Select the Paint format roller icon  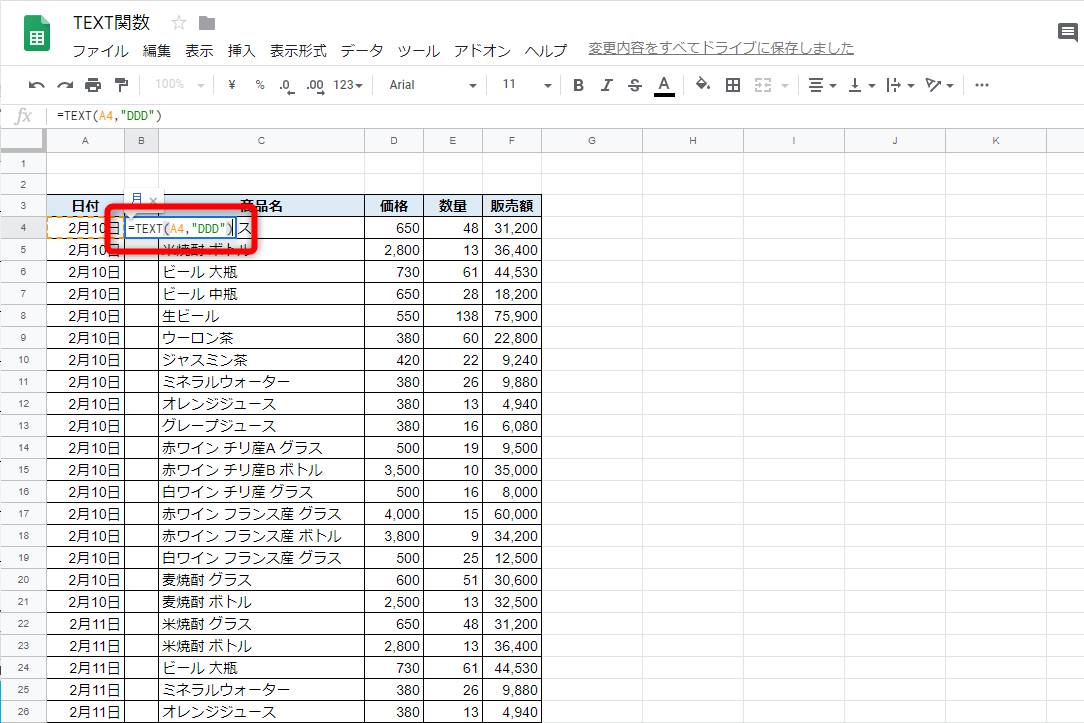[x=121, y=85]
